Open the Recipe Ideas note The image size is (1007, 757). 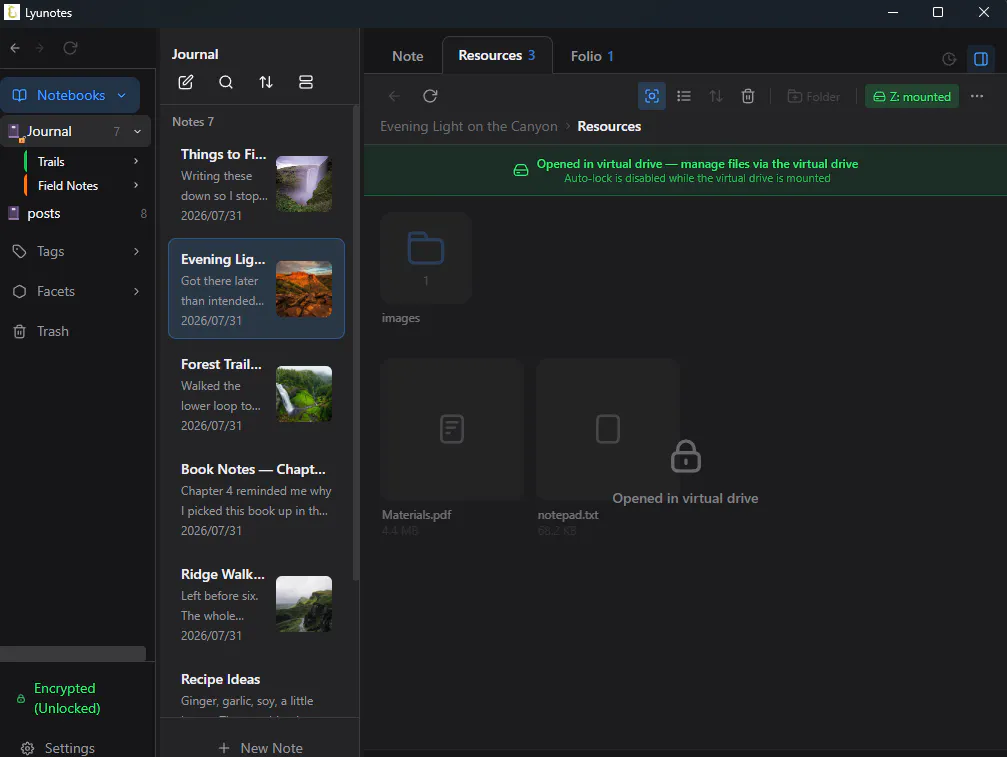[x=256, y=689]
